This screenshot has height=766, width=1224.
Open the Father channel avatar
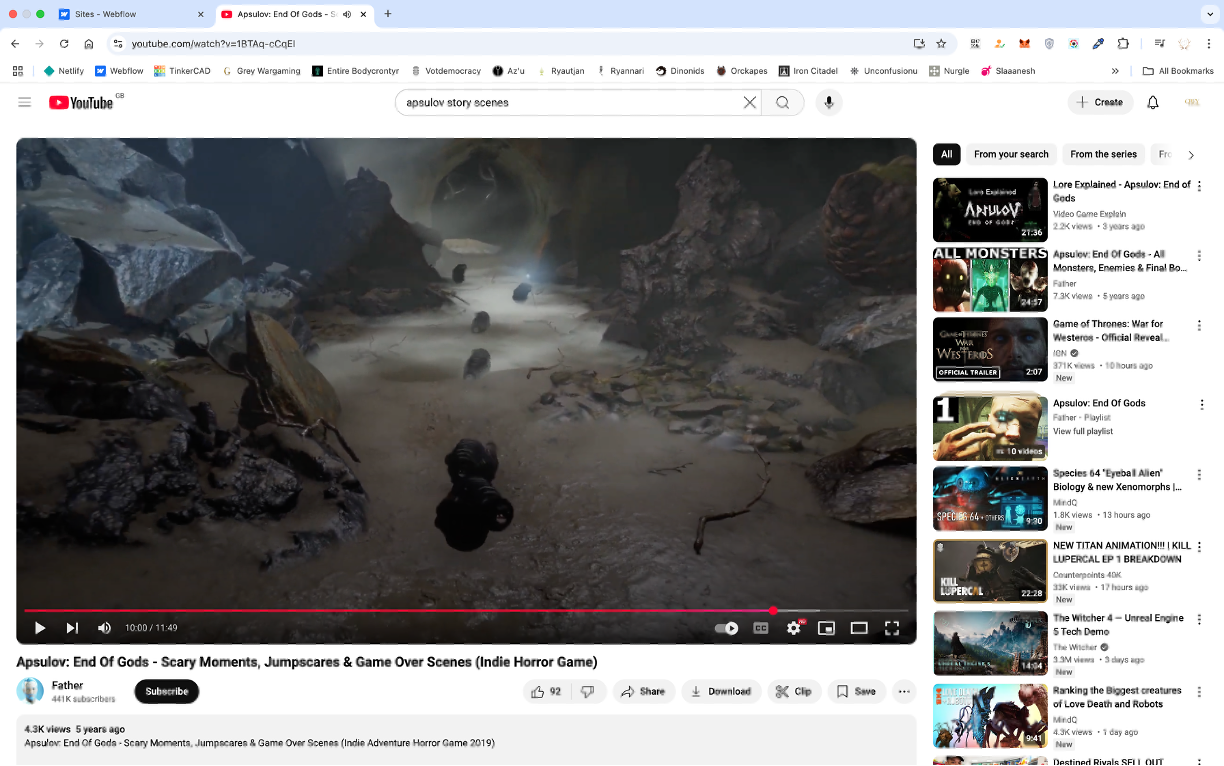coord(31,691)
